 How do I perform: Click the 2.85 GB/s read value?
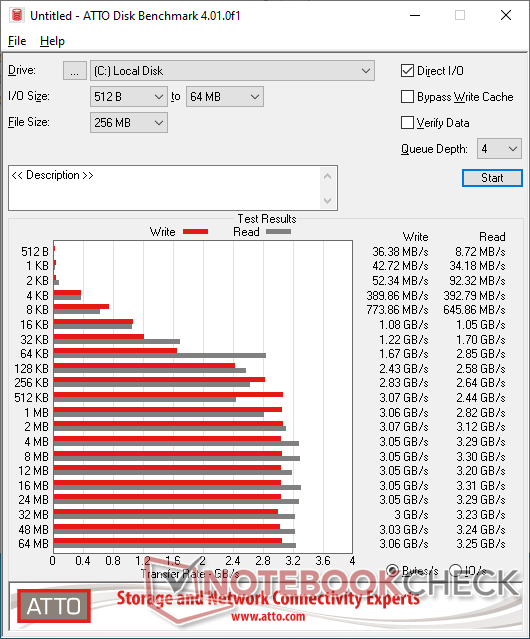pyautogui.click(x=481, y=354)
